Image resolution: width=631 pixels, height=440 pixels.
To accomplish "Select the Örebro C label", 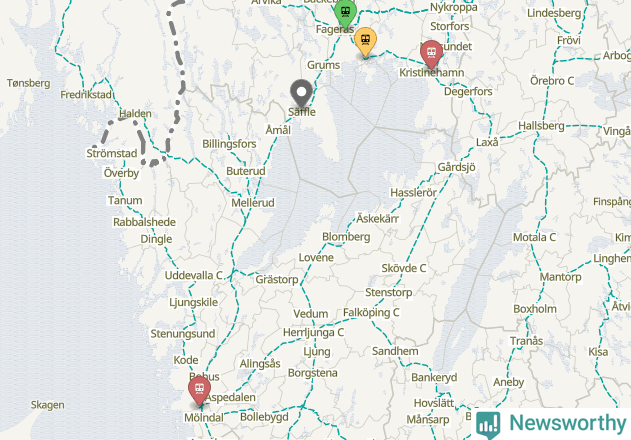I will coord(552,81).
